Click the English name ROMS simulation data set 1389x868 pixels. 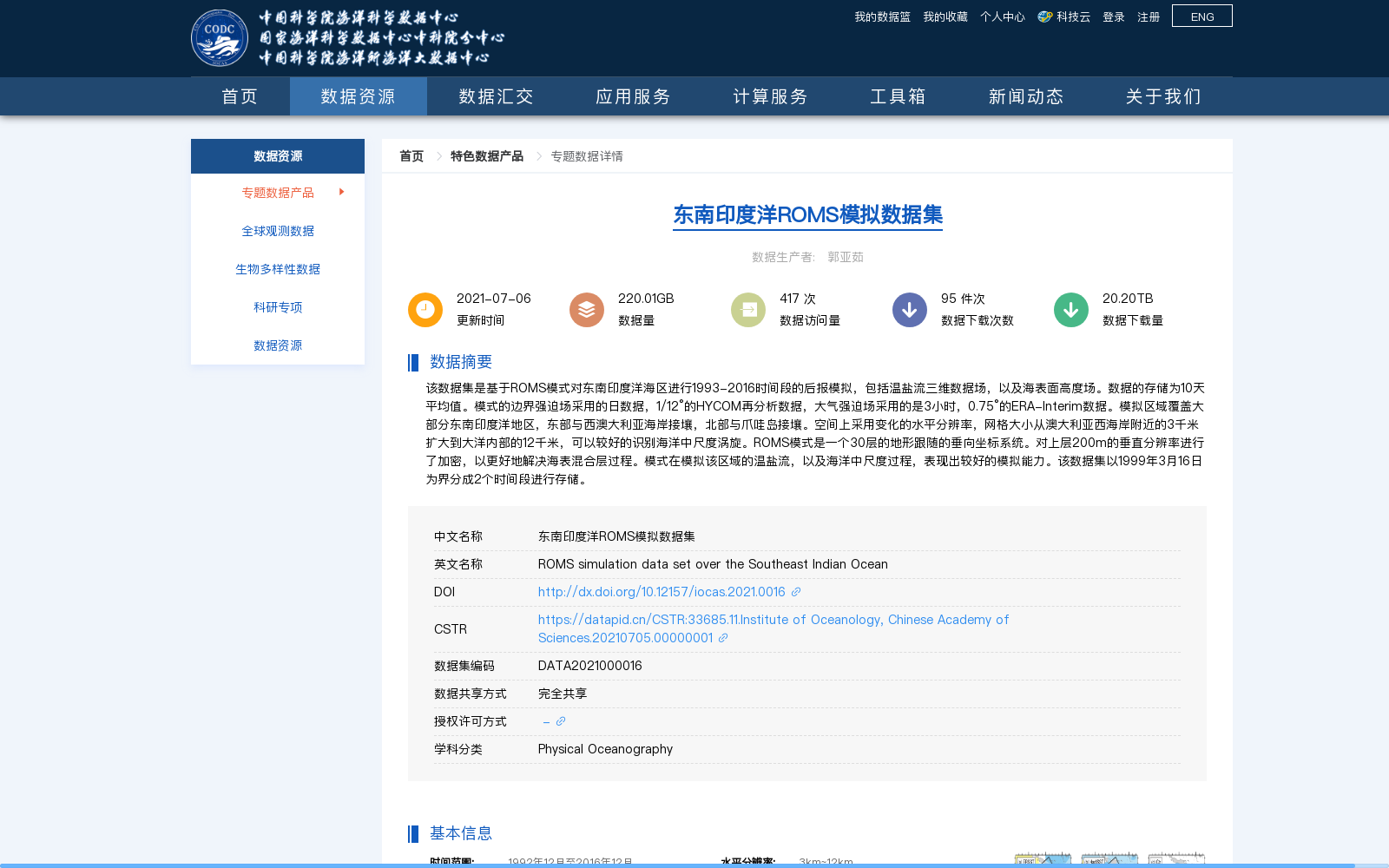713,564
